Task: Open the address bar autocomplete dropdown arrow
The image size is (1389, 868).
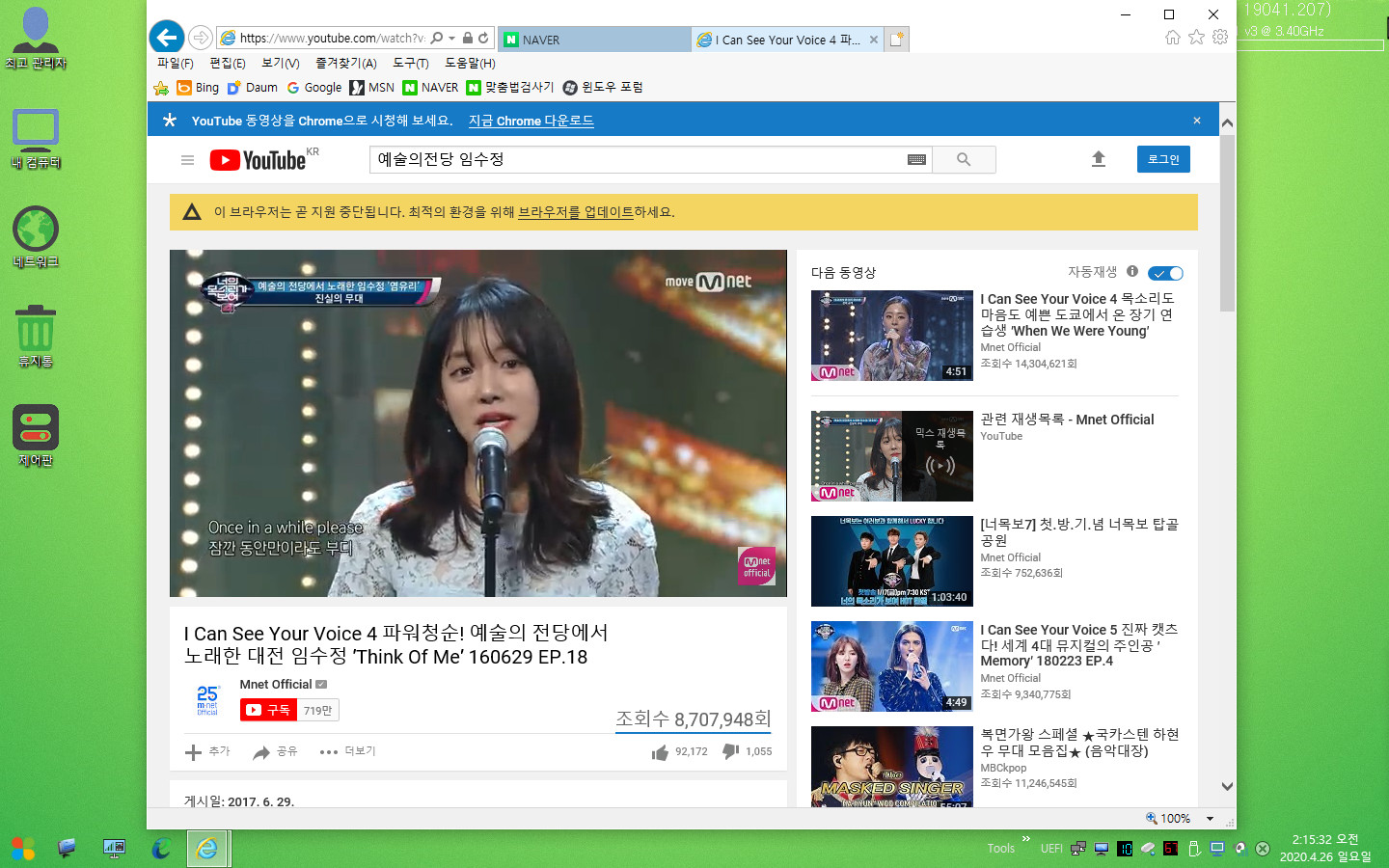Action: coord(451,39)
